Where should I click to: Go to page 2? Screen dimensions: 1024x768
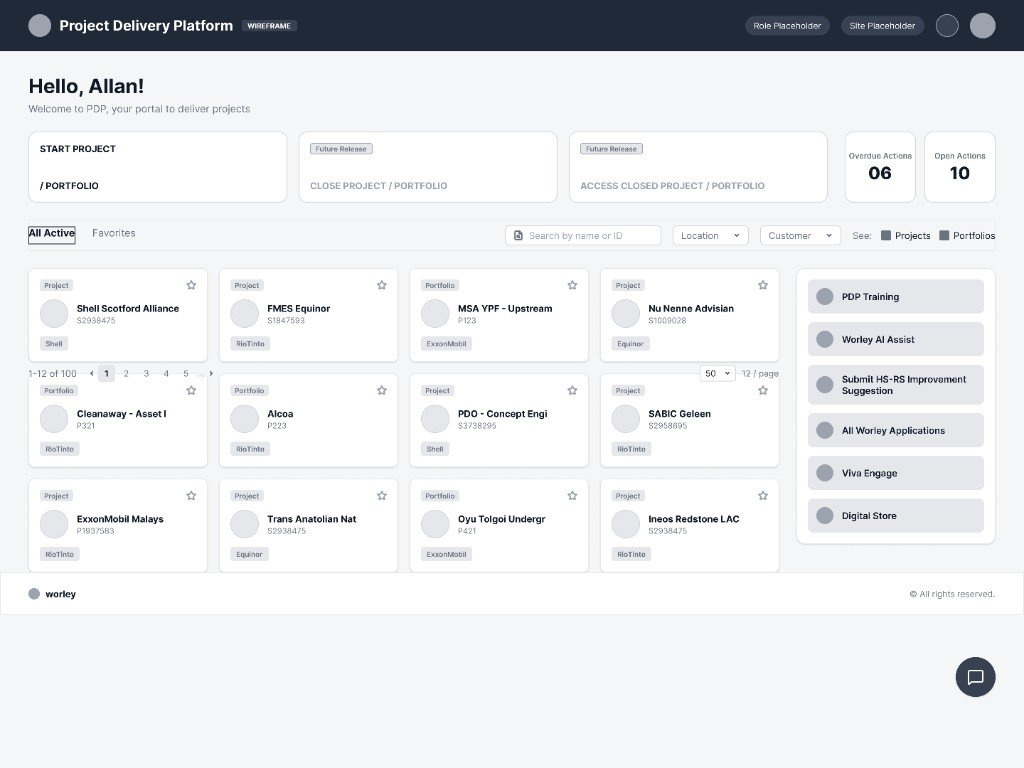126,374
